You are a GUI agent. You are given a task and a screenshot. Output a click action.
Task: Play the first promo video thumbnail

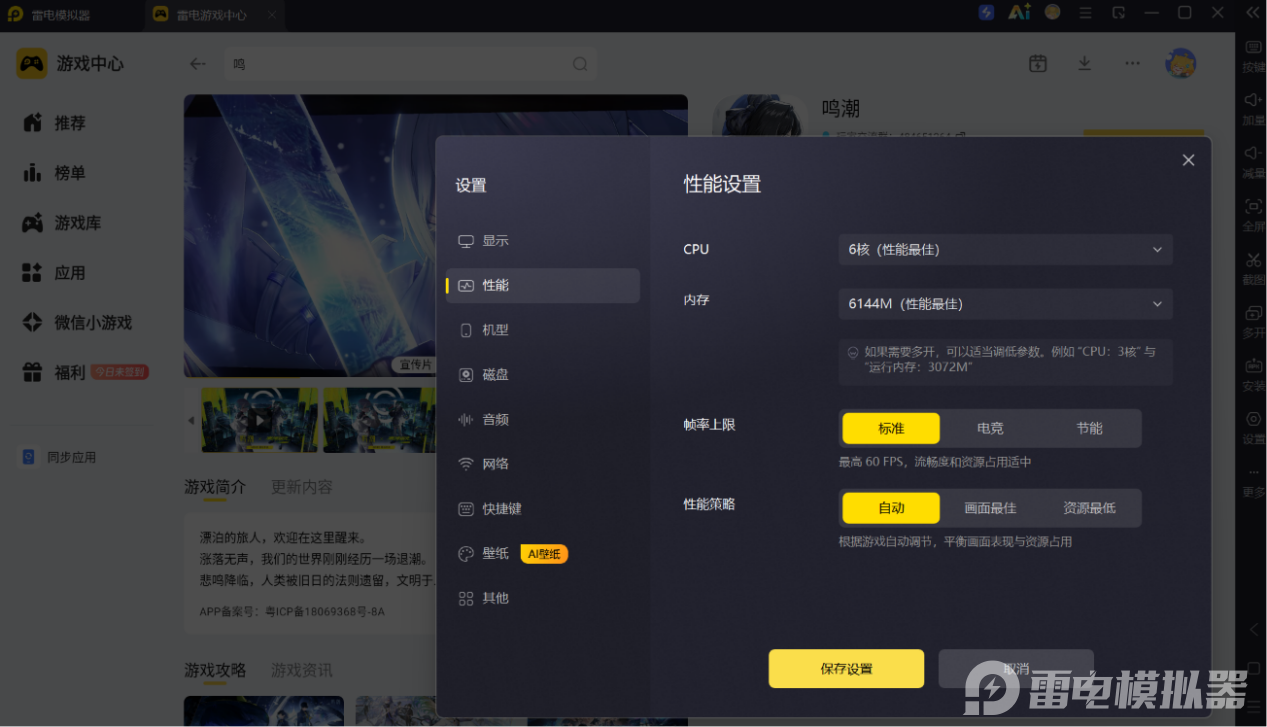tap(260, 420)
